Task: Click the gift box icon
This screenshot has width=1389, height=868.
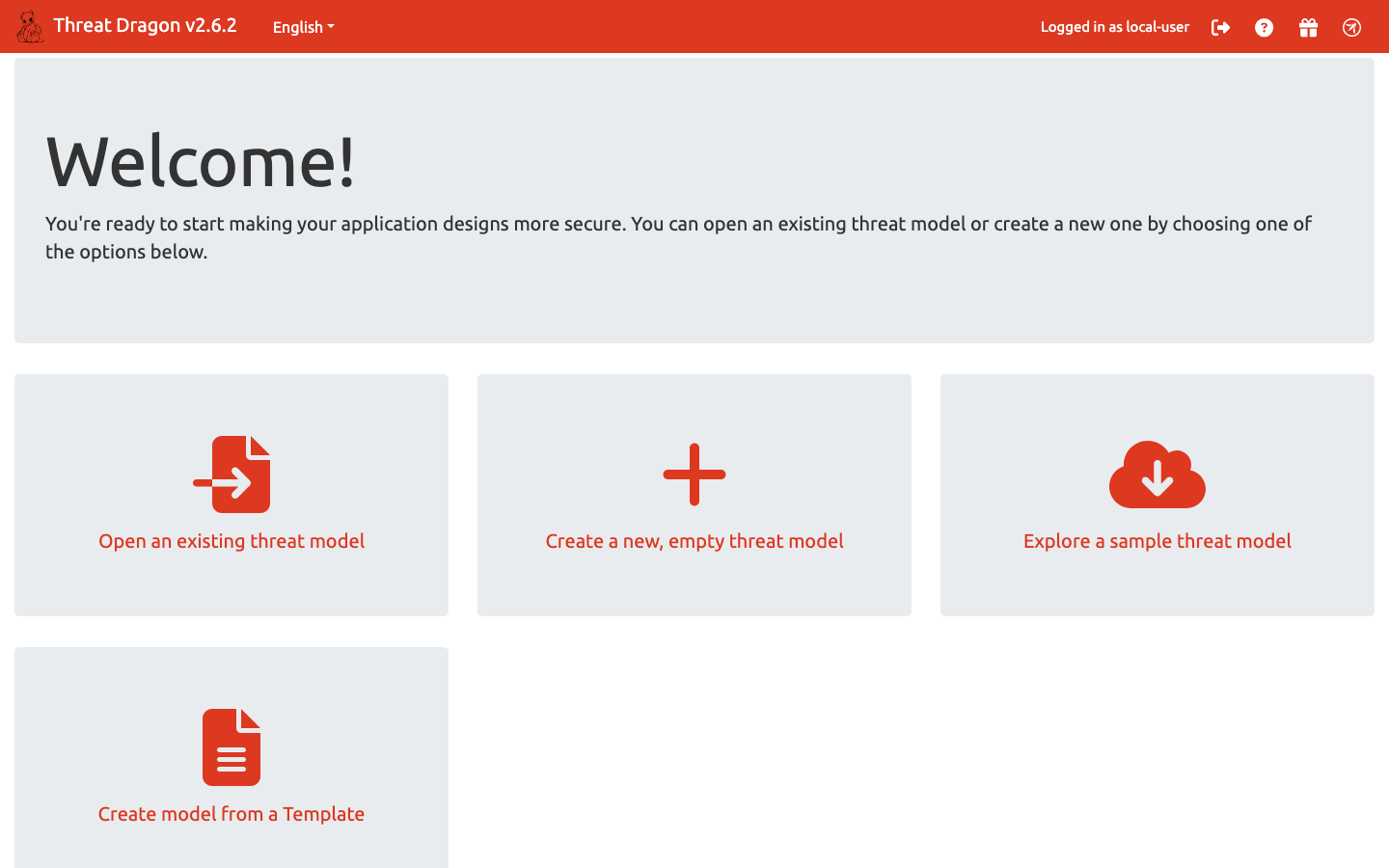Action: pyautogui.click(x=1308, y=27)
